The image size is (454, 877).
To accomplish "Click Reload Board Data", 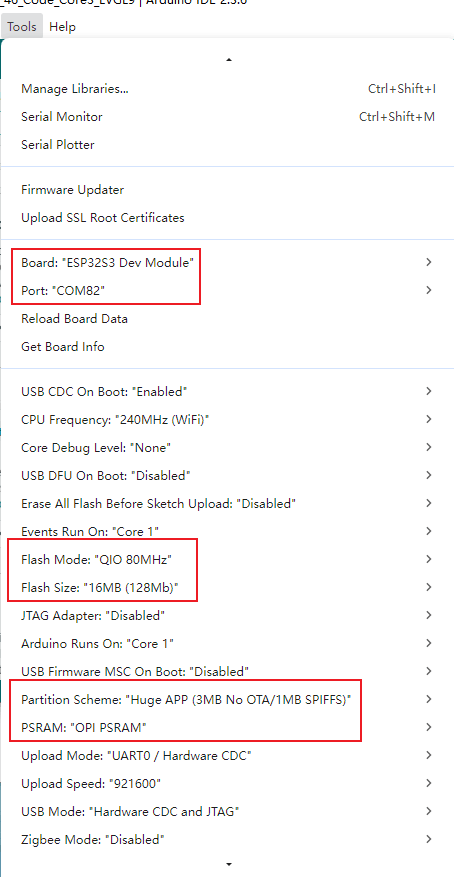I will tap(228, 318).
